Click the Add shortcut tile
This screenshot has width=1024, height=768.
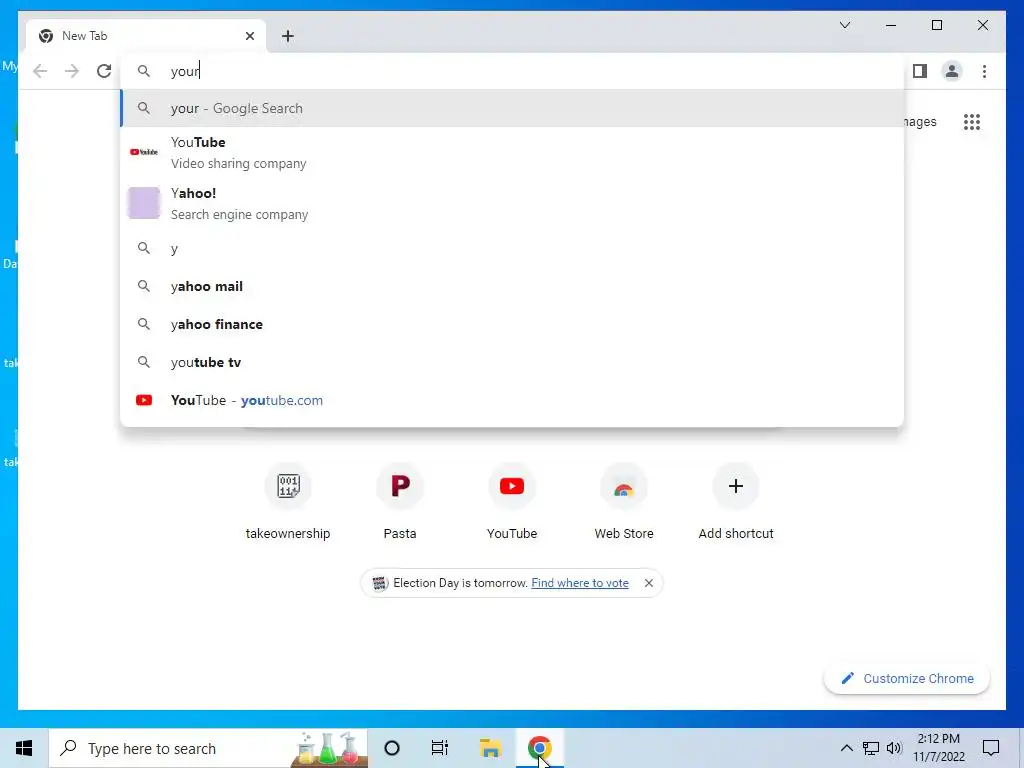pyautogui.click(x=736, y=502)
